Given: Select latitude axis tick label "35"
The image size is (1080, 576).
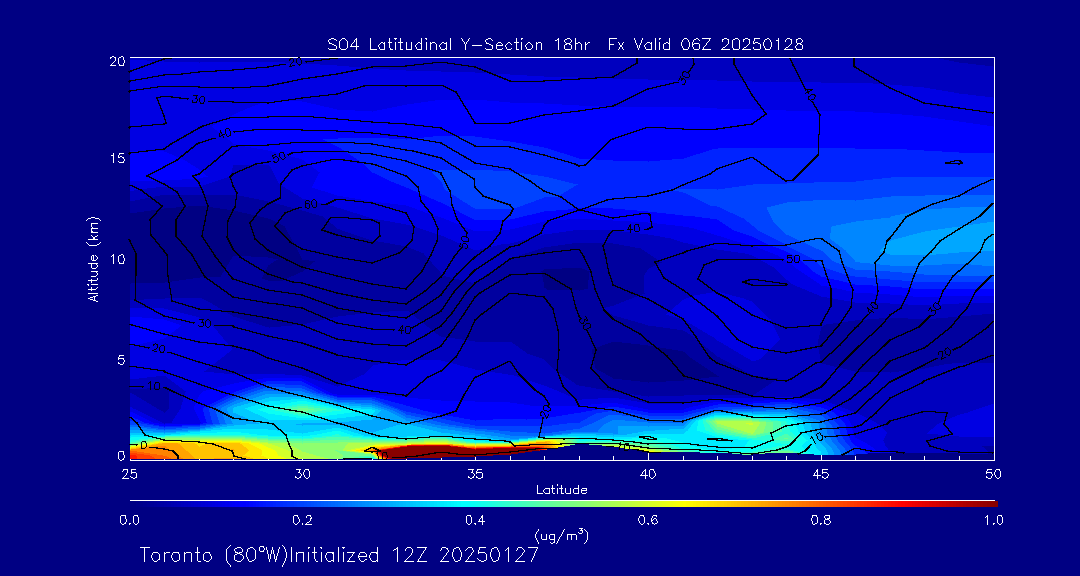Looking at the screenshot, I should coord(475,473).
